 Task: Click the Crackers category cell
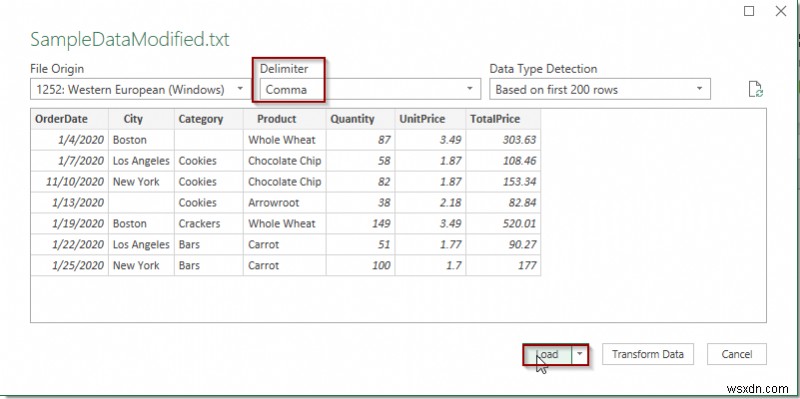(209, 223)
